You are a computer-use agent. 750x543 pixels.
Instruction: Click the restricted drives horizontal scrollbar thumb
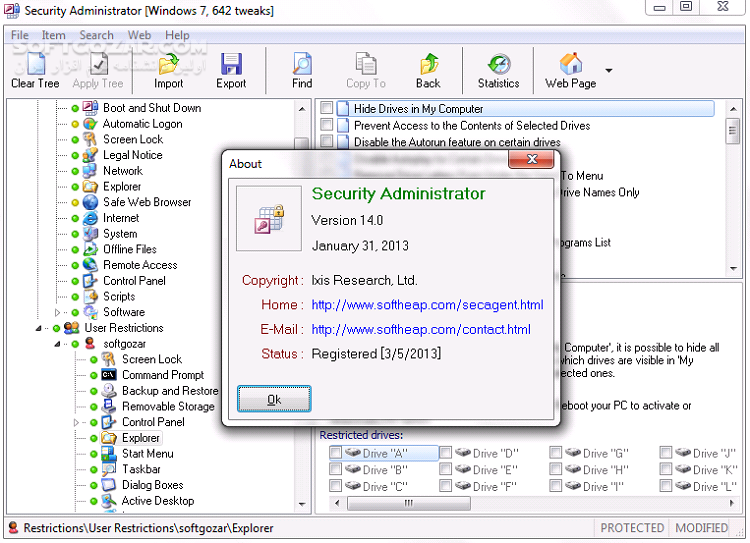click(x=408, y=503)
